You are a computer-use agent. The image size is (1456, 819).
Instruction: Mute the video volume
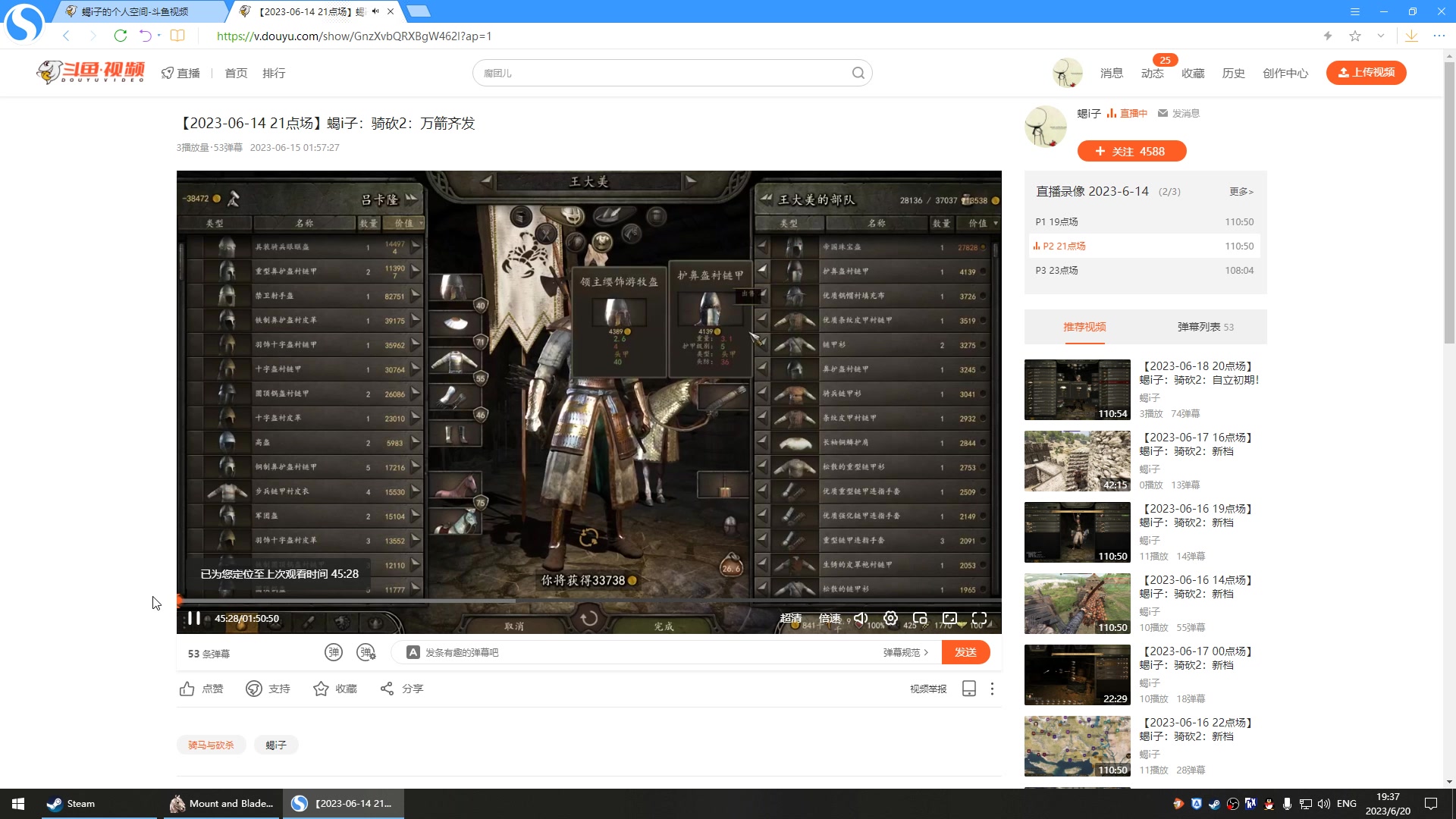(861, 618)
